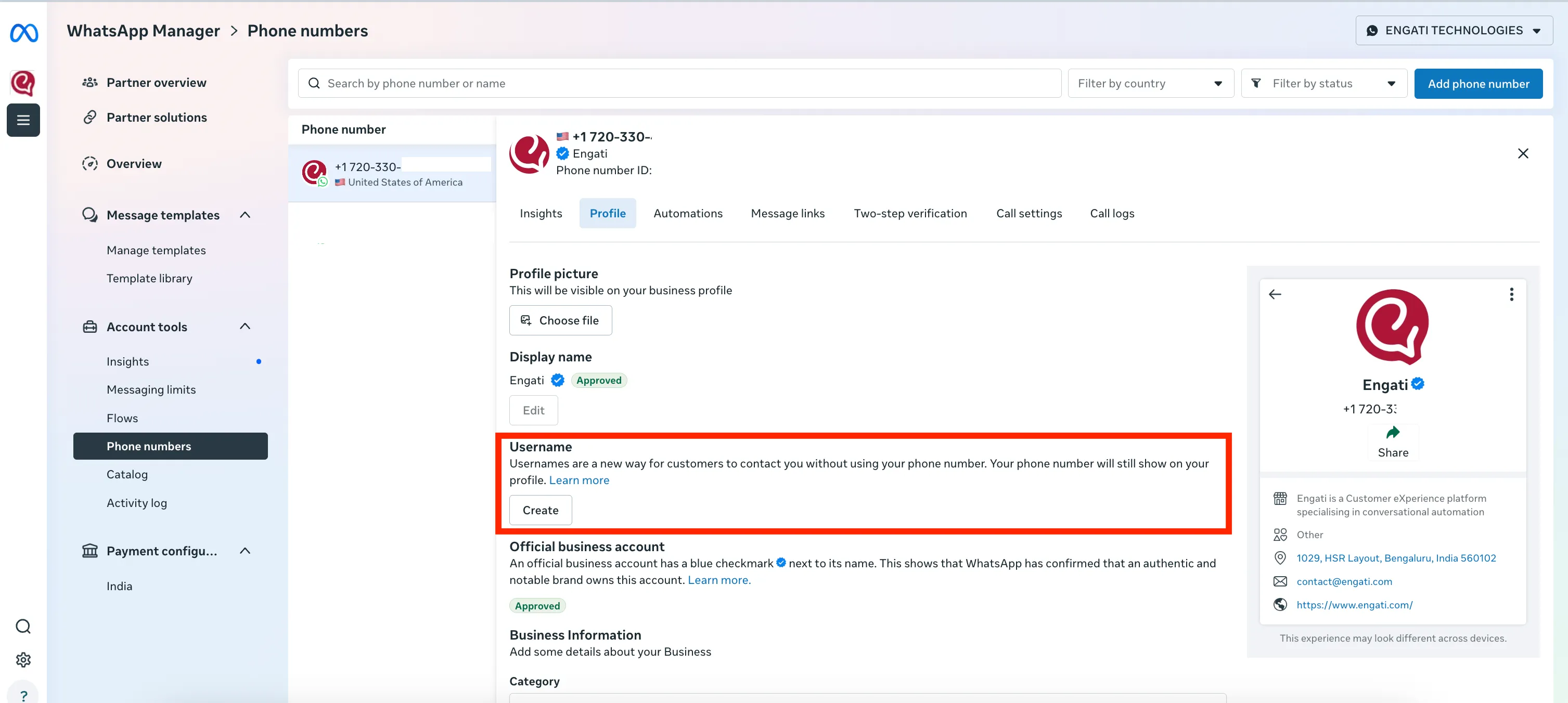Go to Messaging limits

point(151,389)
